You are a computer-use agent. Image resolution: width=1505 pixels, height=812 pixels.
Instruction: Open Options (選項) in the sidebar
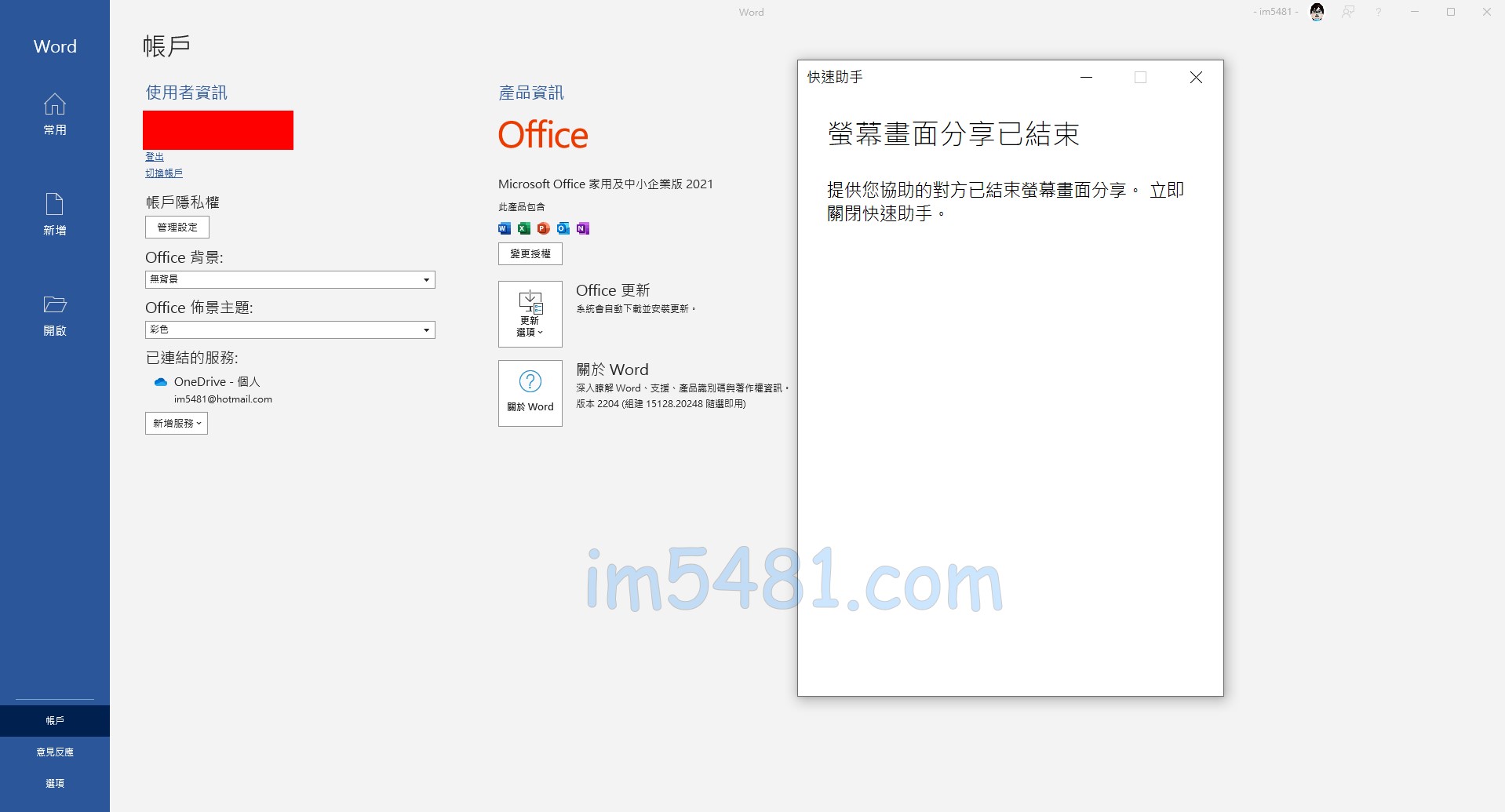[x=55, y=783]
